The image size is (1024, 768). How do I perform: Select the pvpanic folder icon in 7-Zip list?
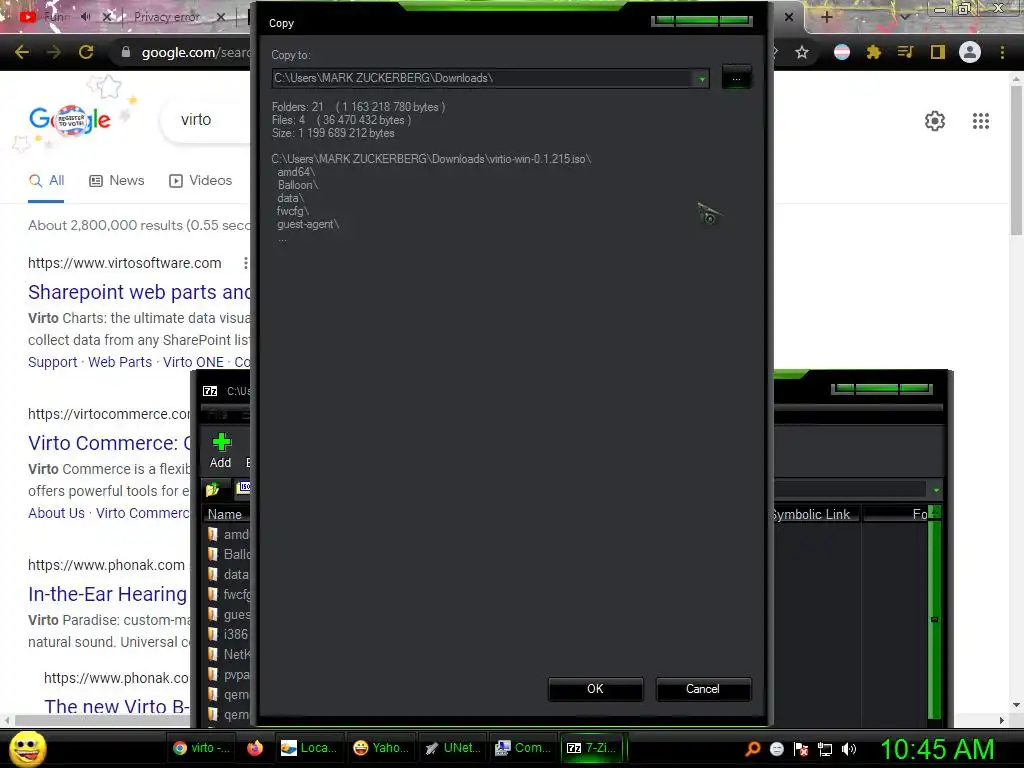213,675
